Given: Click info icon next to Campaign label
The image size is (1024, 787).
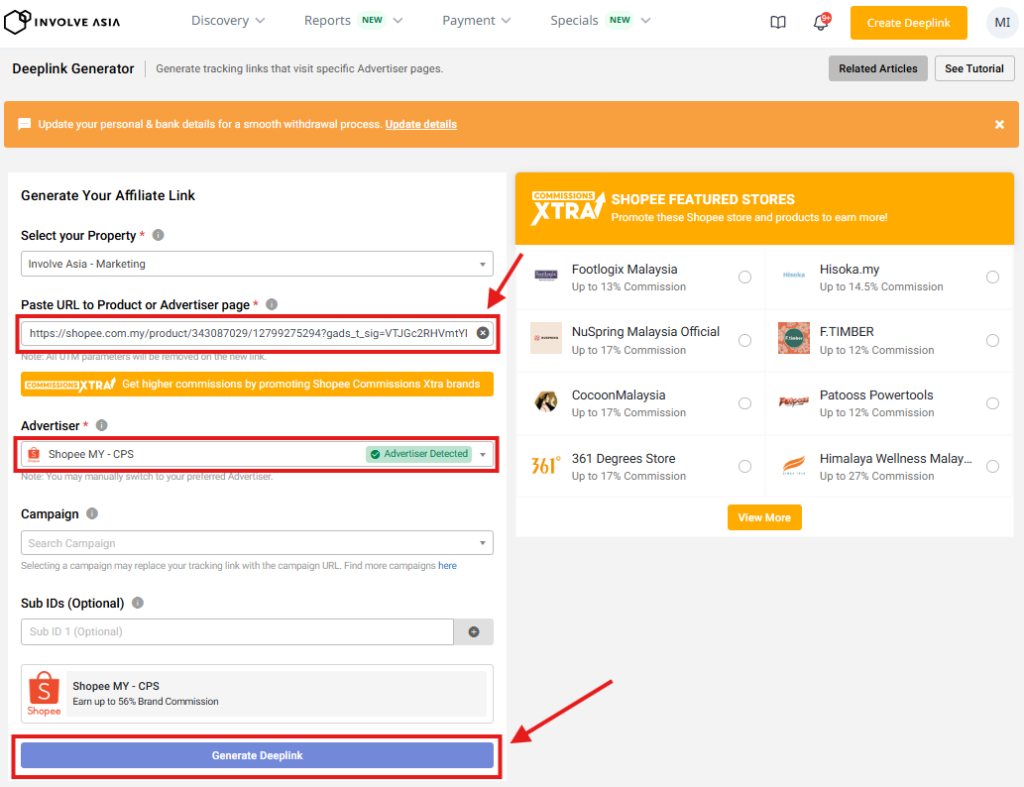Looking at the screenshot, I should [92, 514].
